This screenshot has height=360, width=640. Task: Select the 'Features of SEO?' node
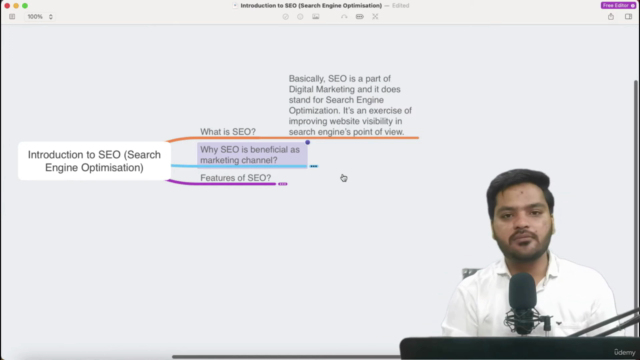coord(236,178)
